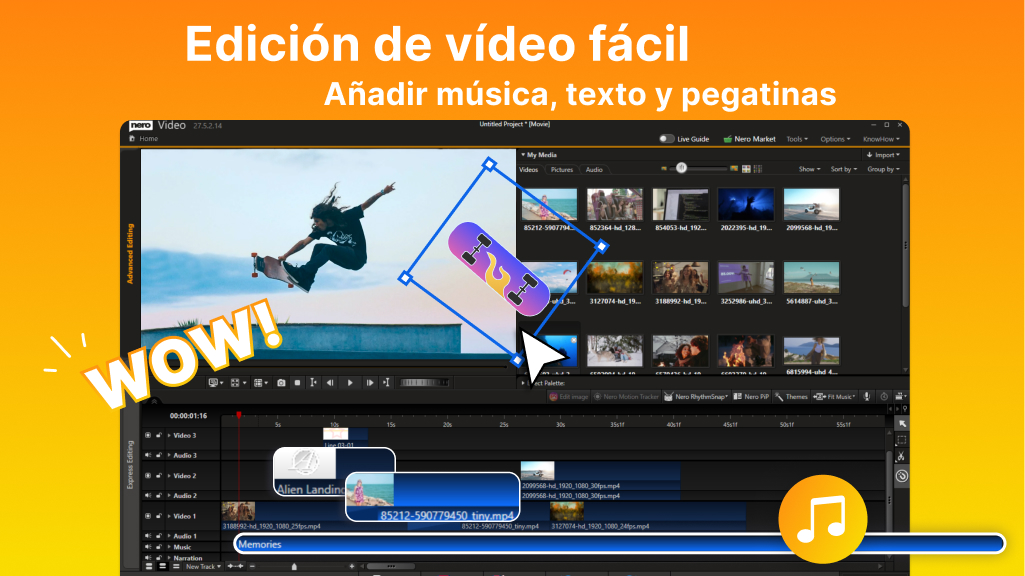Switch media panel to grid view icon
1025x576 pixels.
[746, 169]
